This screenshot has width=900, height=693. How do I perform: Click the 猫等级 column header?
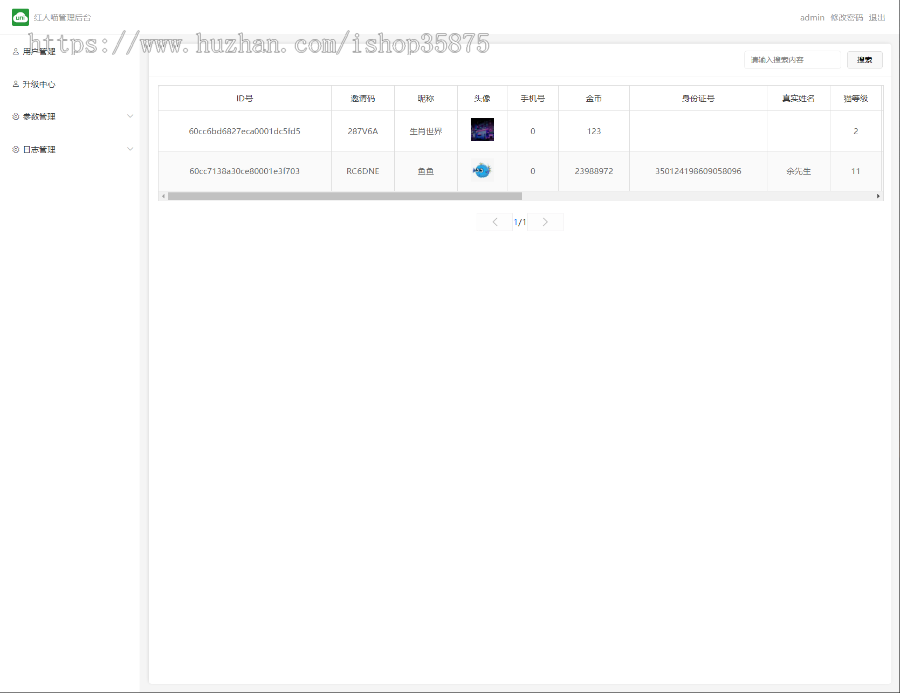click(x=855, y=98)
